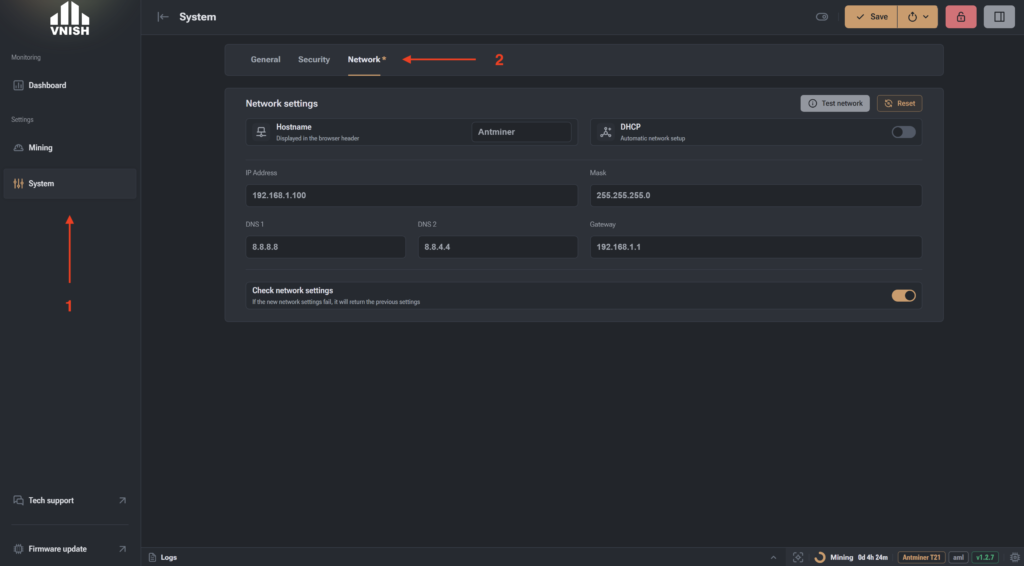Run Test network
The image size is (1024, 566).
tap(835, 103)
